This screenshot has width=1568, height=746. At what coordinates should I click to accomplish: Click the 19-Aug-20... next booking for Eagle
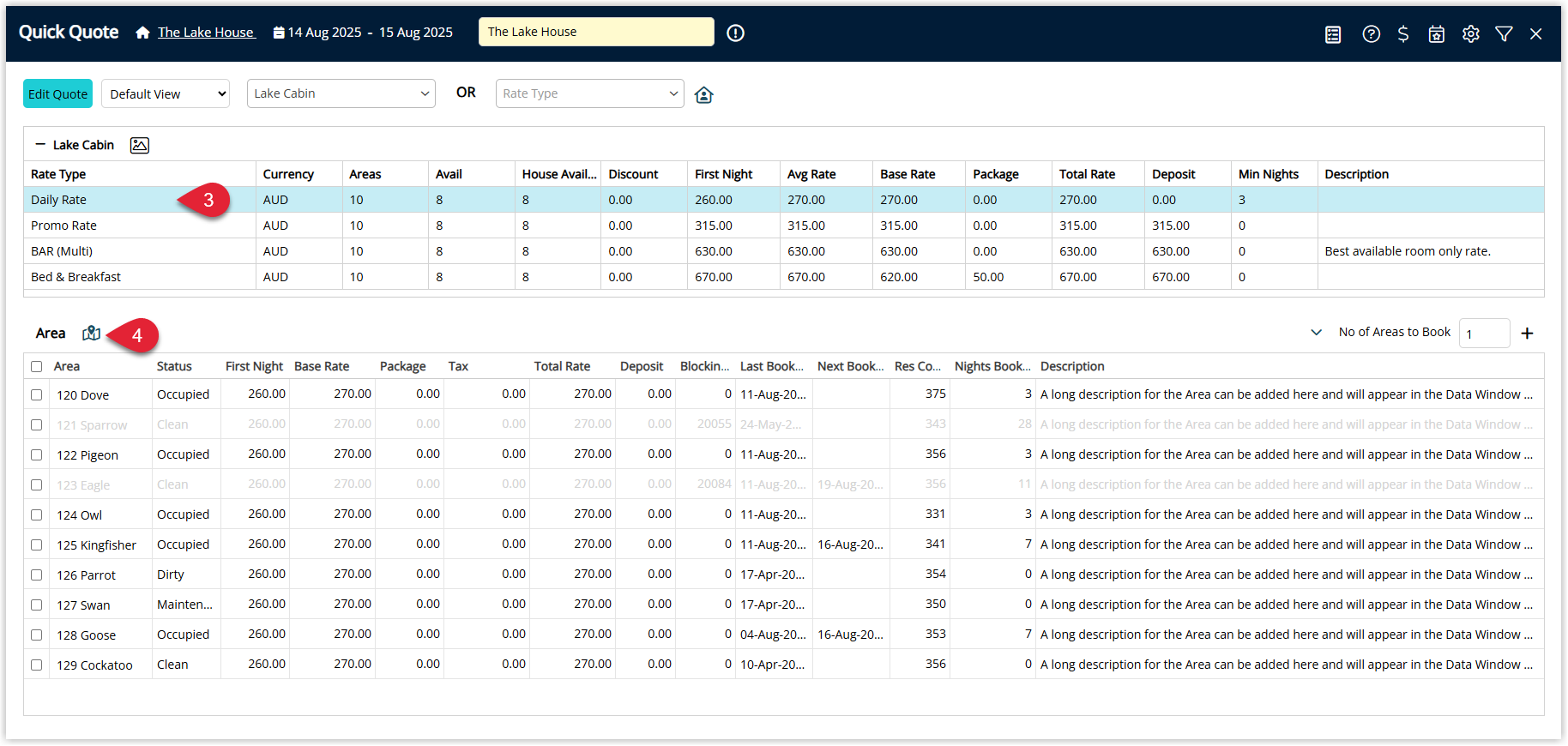click(x=850, y=484)
